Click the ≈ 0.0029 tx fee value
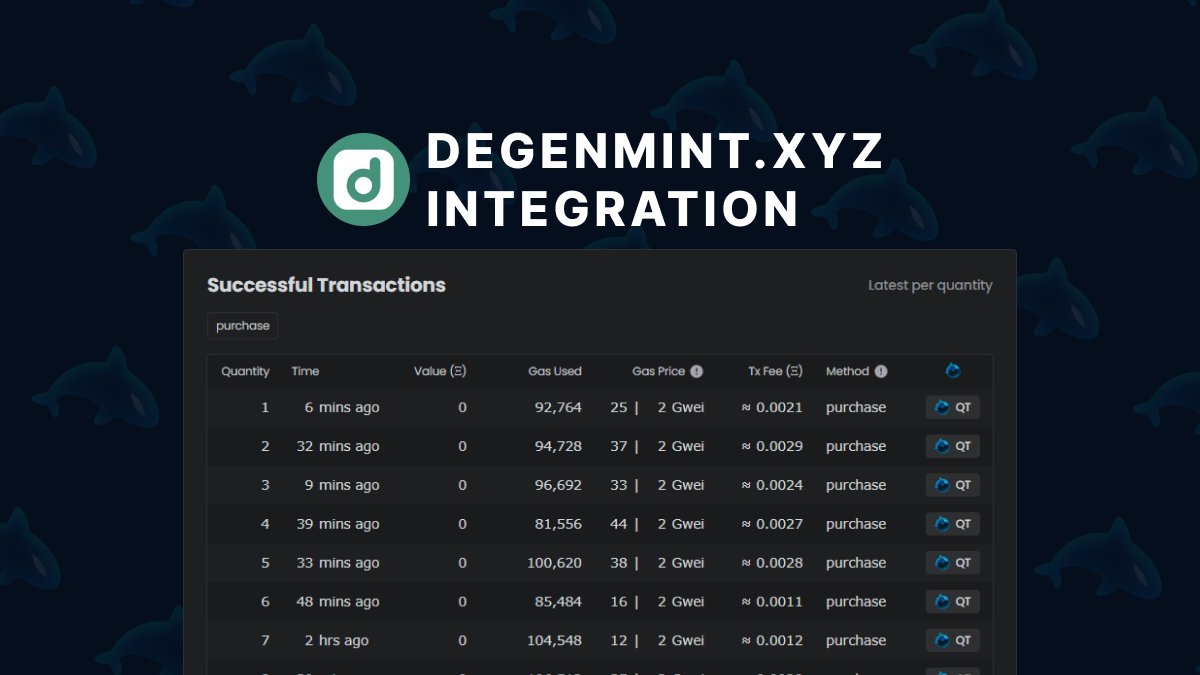Viewport: 1200px width, 675px height. click(772, 446)
